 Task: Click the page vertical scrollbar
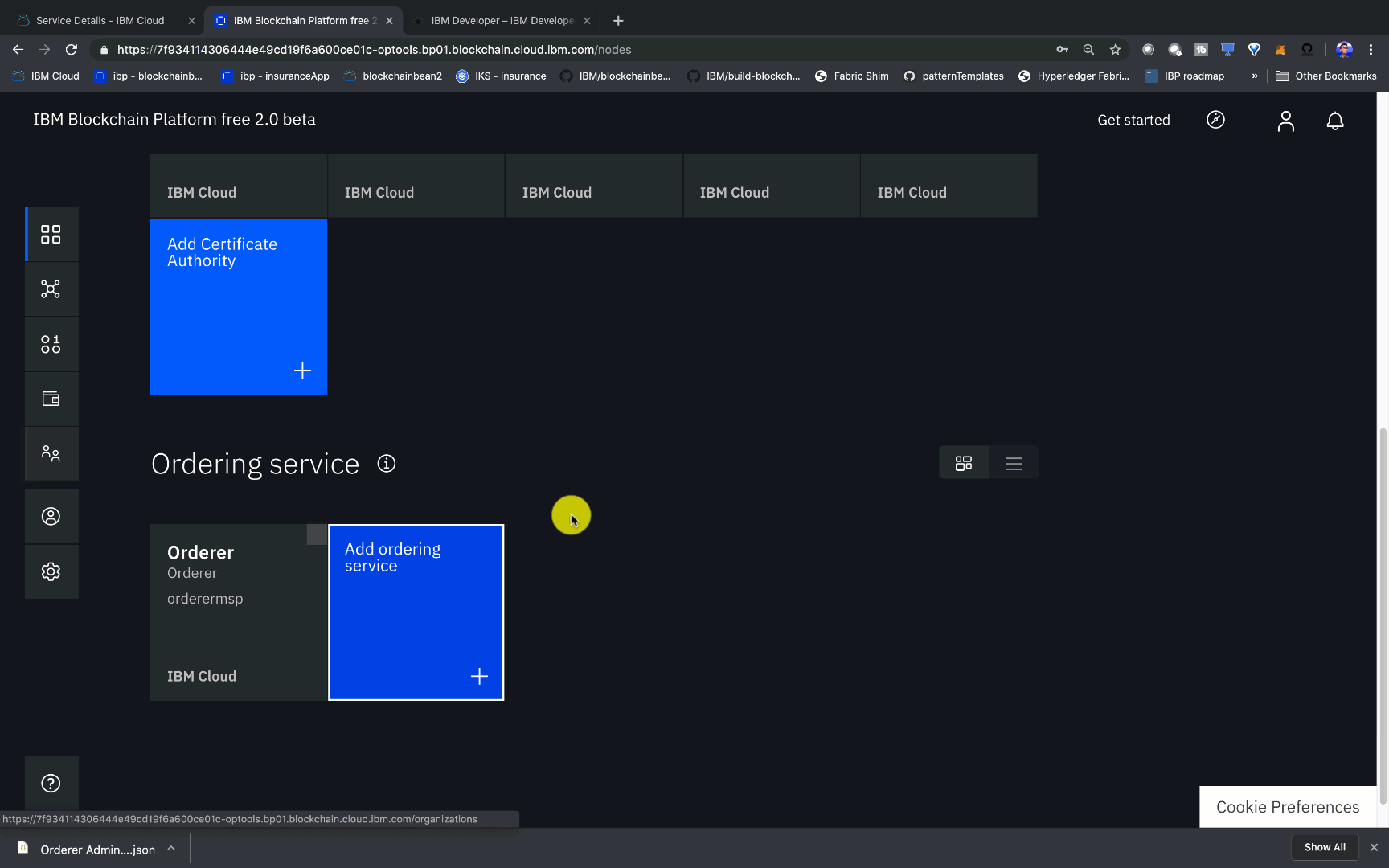[x=1383, y=615]
